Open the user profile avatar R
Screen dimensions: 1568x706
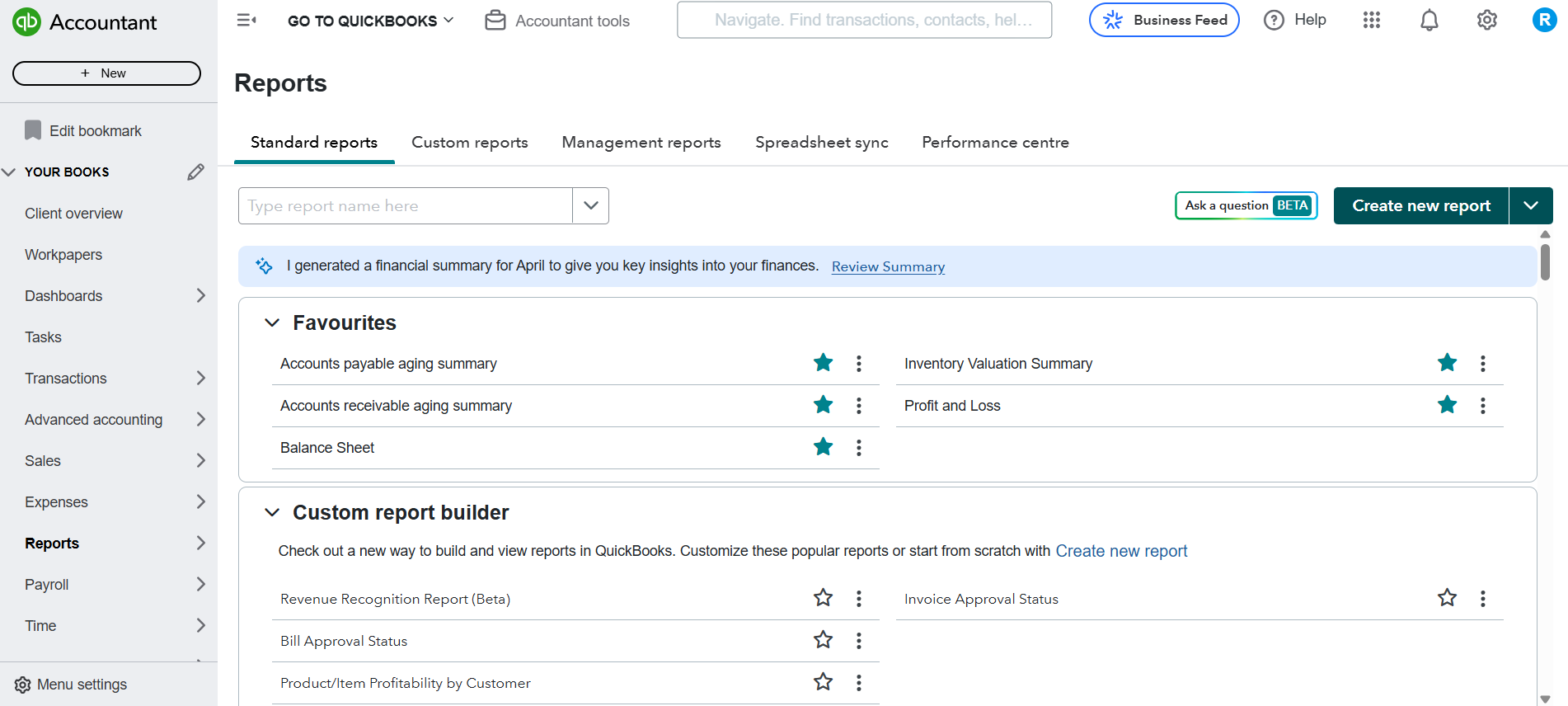tap(1544, 20)
